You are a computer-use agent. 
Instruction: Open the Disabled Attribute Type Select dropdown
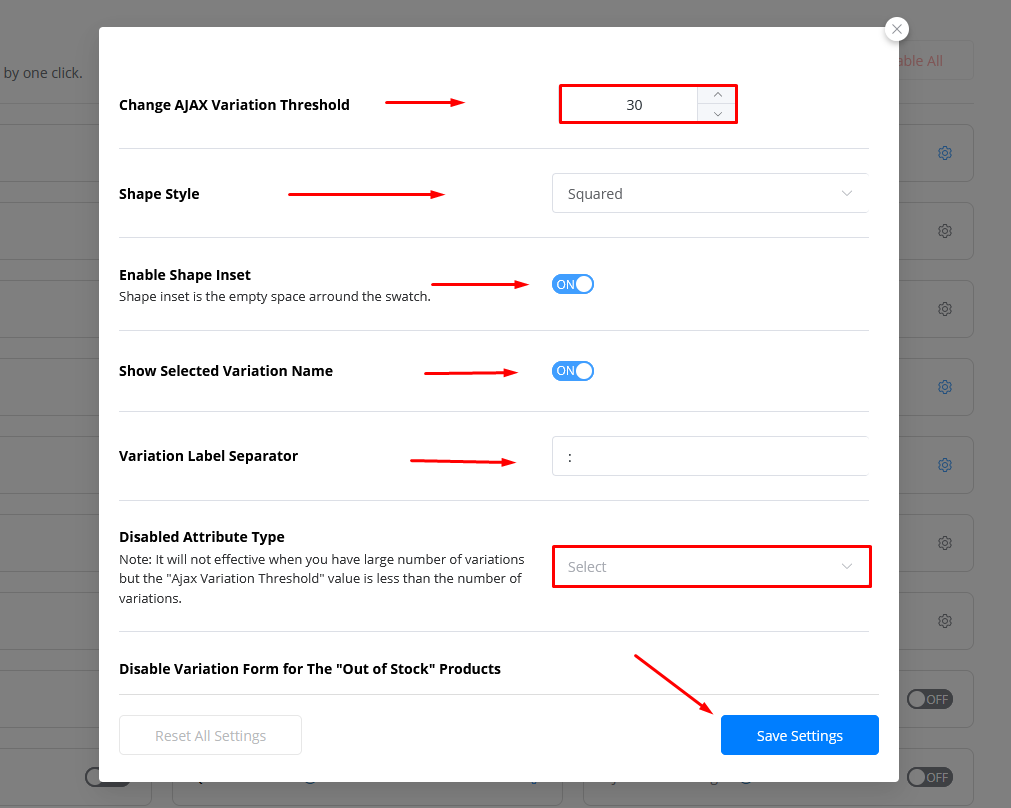pyautogui.click(x=710, y=567)
